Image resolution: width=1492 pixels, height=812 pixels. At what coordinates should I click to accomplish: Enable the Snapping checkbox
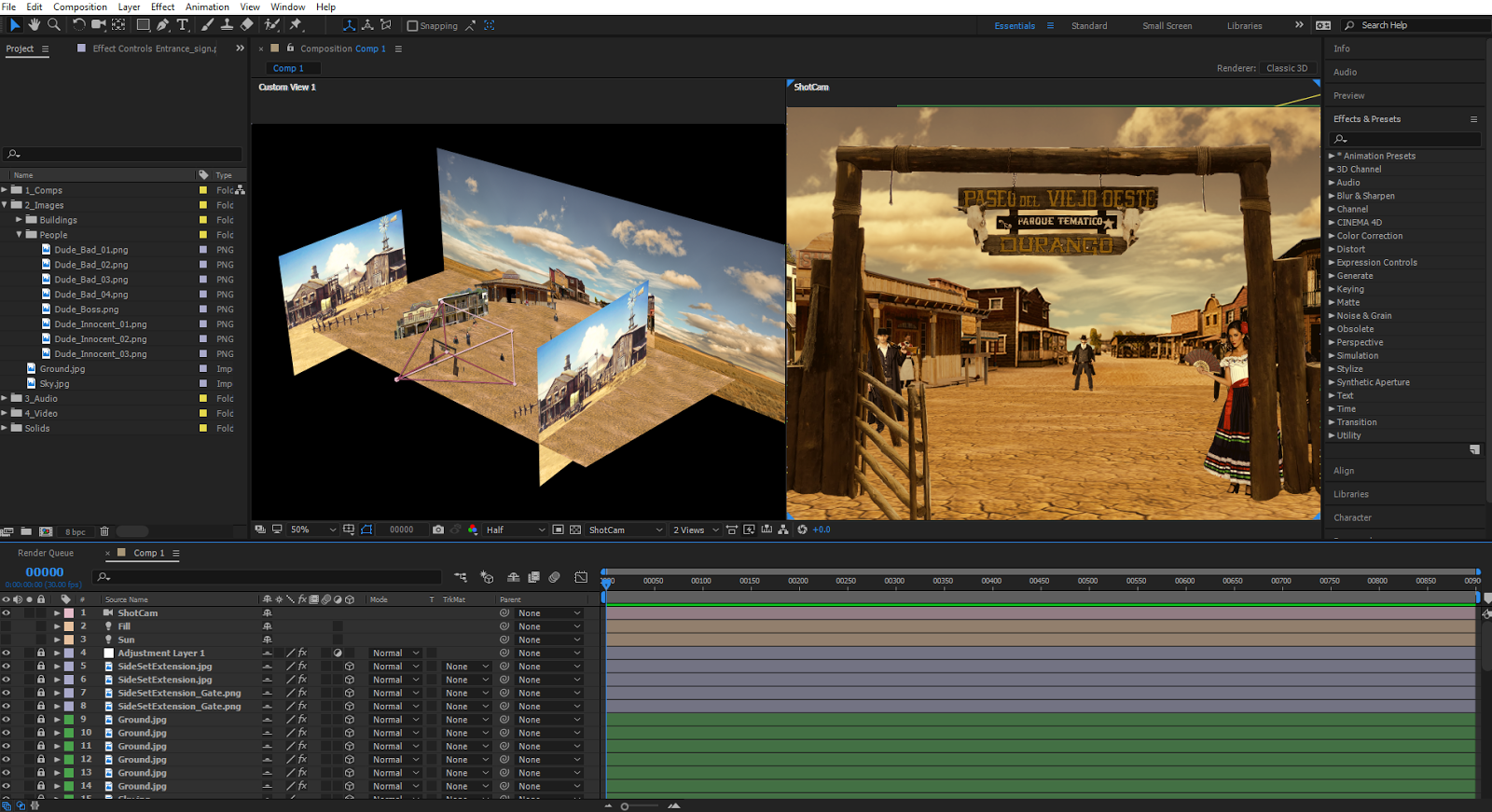tap(412, 26)
